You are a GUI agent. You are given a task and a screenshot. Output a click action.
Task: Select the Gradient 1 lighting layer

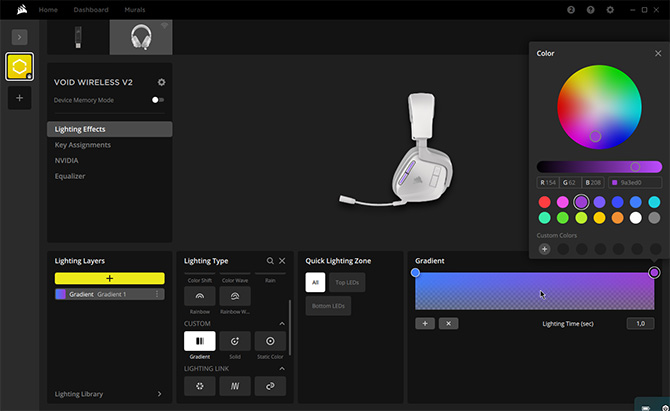pyautogui.click(x=110, y=294)
